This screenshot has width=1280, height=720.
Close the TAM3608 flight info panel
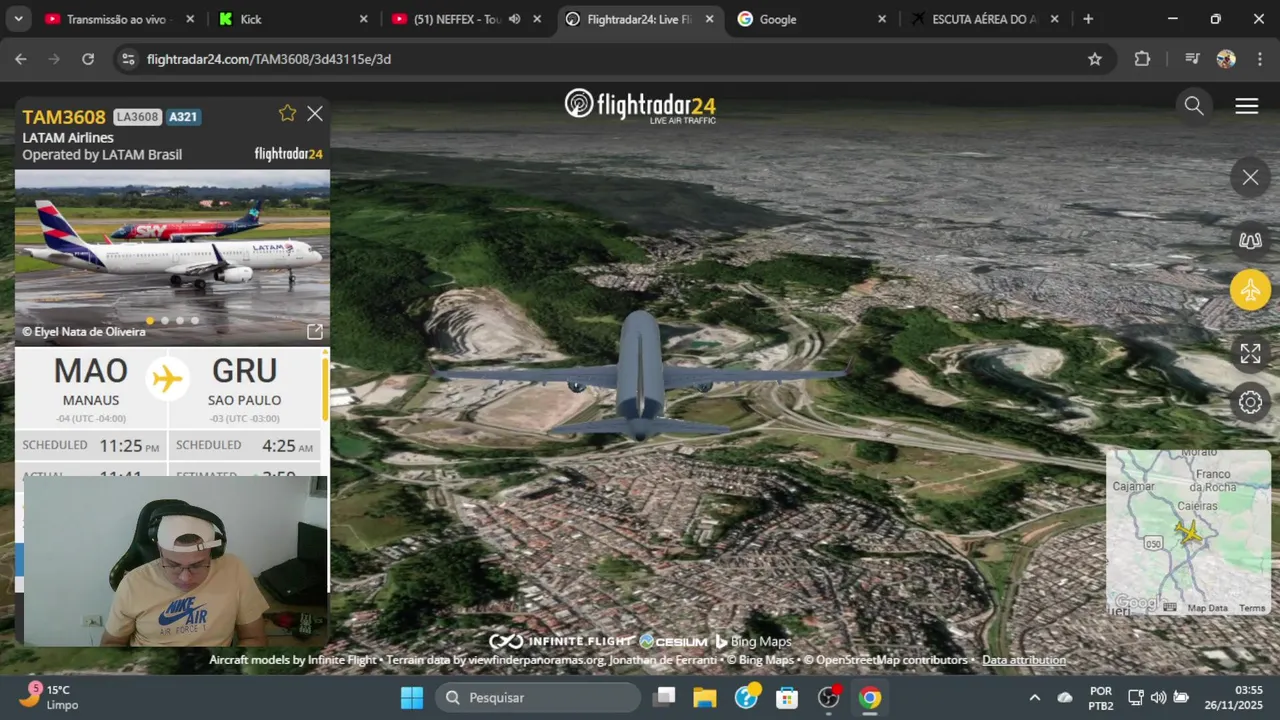coord(315,114)
